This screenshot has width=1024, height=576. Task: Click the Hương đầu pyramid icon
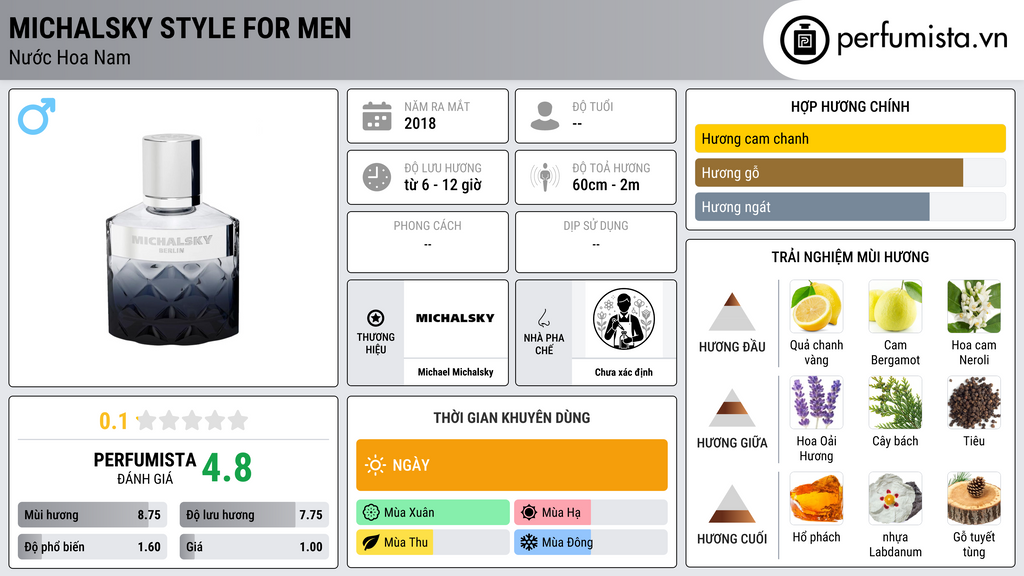tap(732, 312)
